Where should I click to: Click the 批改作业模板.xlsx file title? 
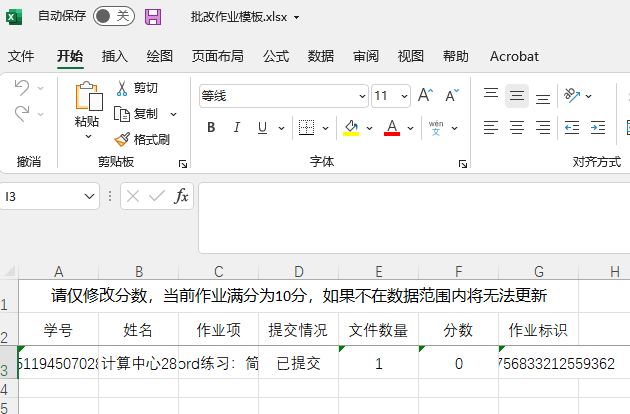coord(238,17)
